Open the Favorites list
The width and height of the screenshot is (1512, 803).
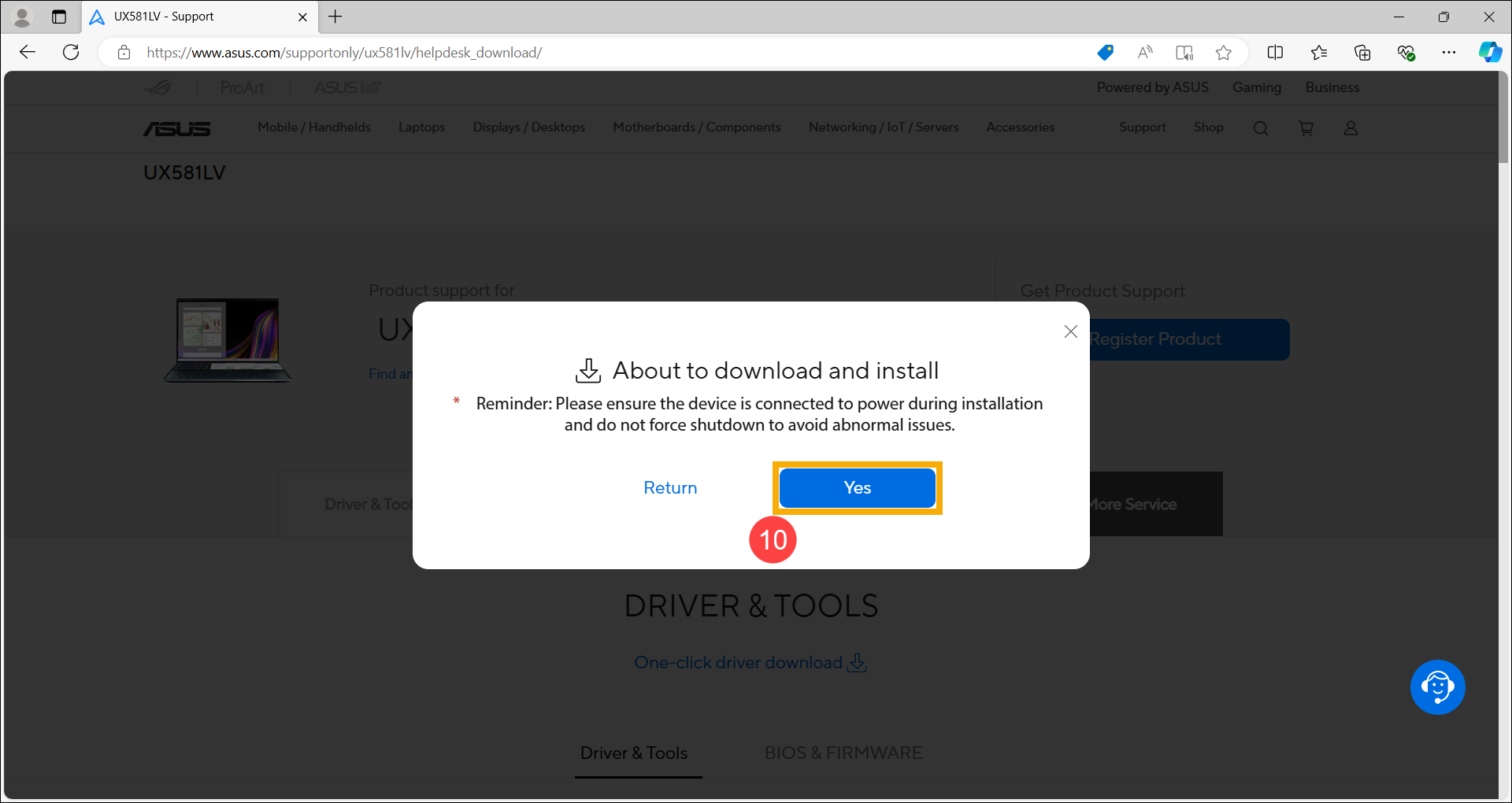point(1319,53)
